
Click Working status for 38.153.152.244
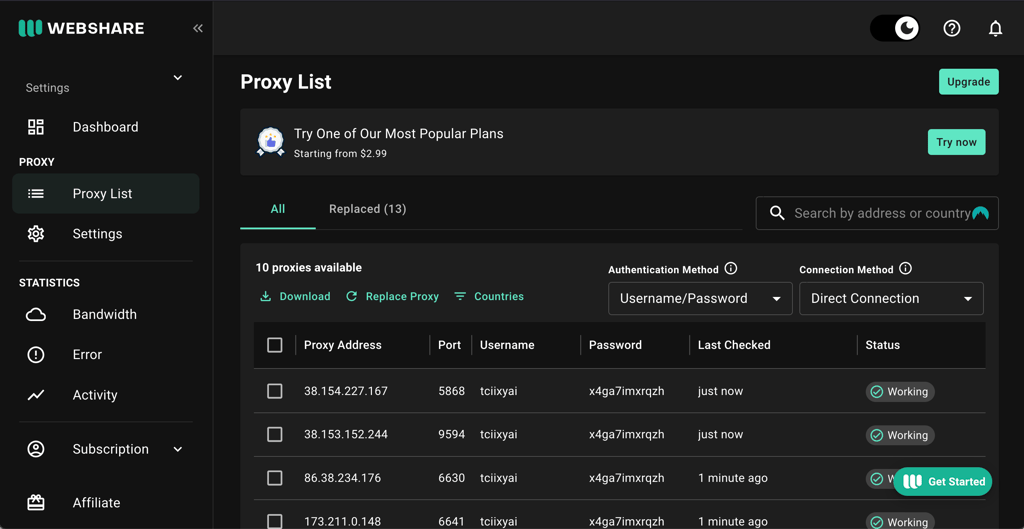click(900, 435)
